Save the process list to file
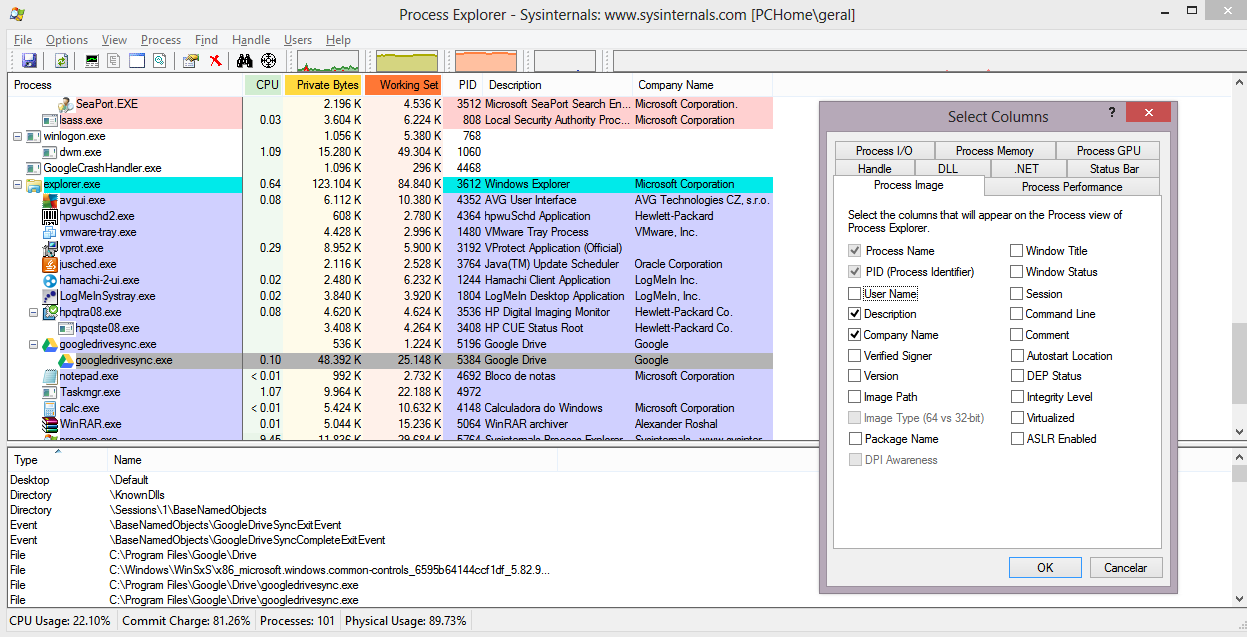Screen dimensions: 1247x637 pyautogui.click(x=29, y=60)
